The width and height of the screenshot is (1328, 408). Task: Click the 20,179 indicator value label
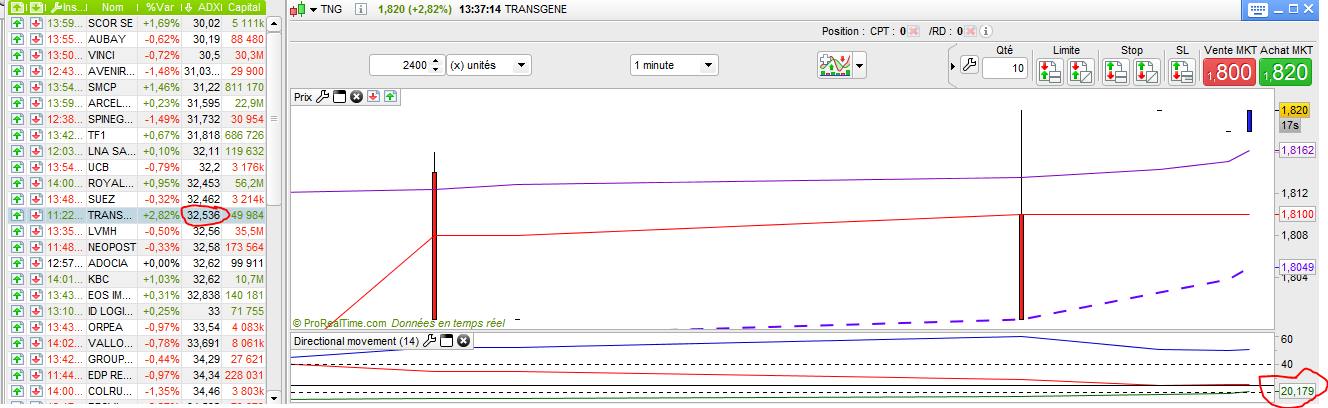(1296, 390)
